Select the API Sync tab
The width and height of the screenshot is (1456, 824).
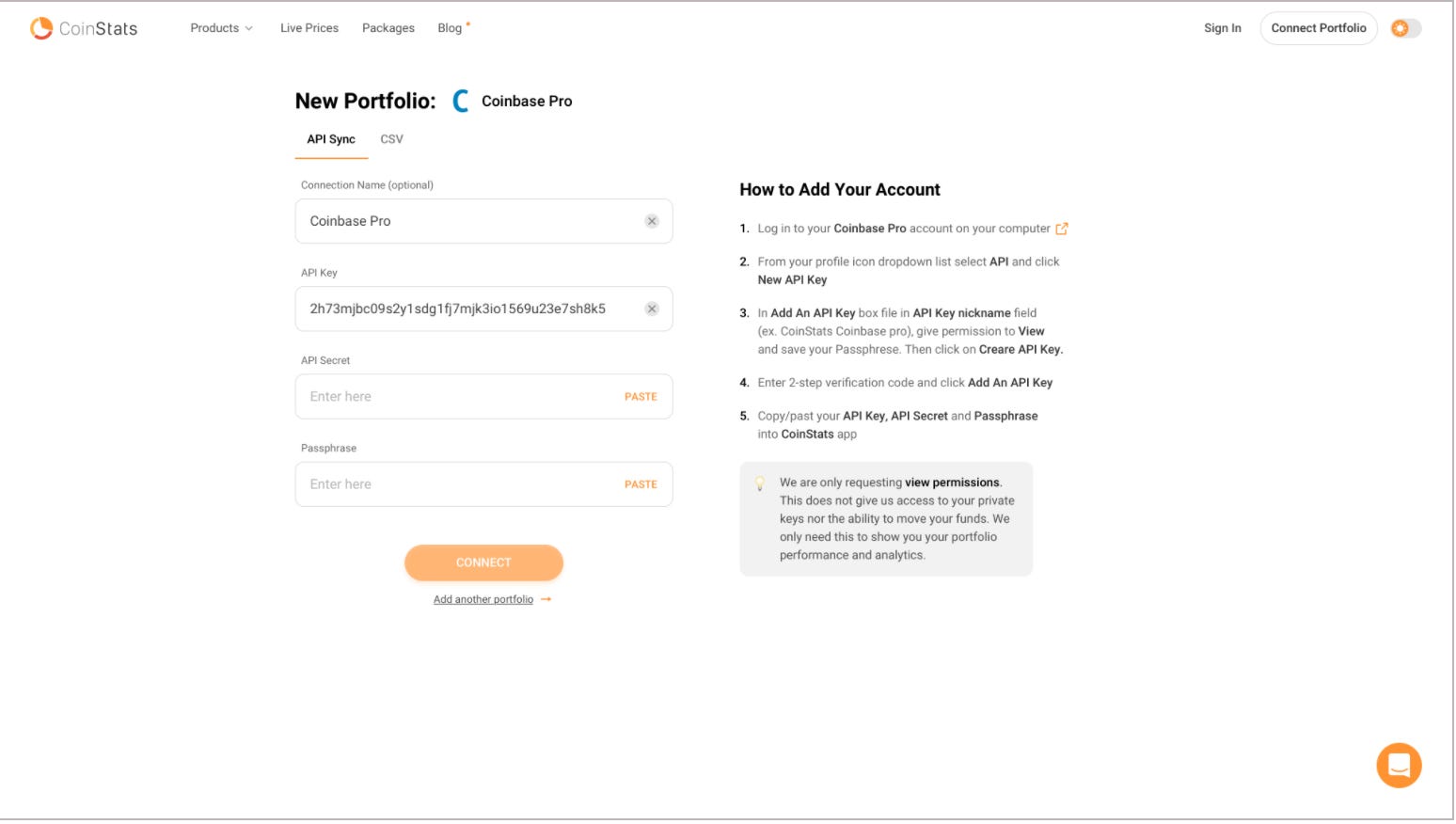tap(331, 139)
